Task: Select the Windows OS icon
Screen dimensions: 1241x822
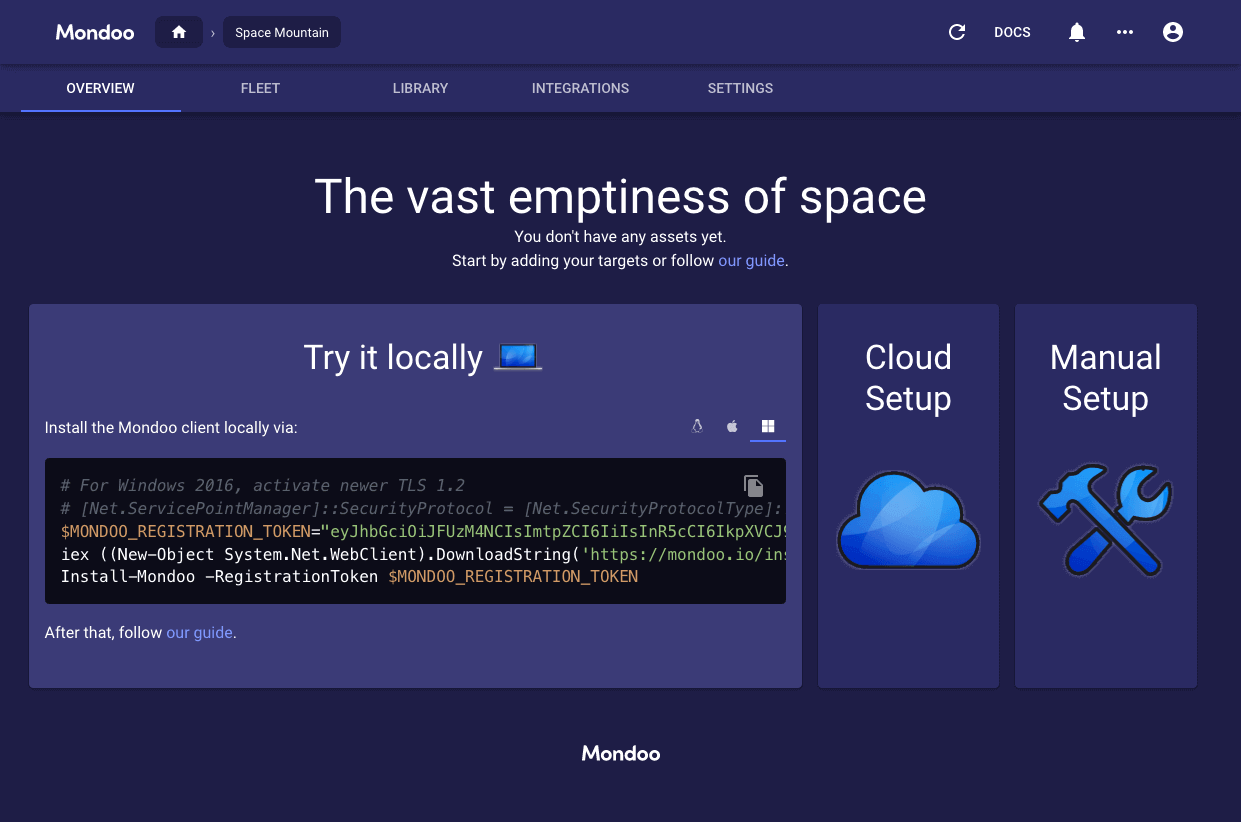Action: [768, 427]
